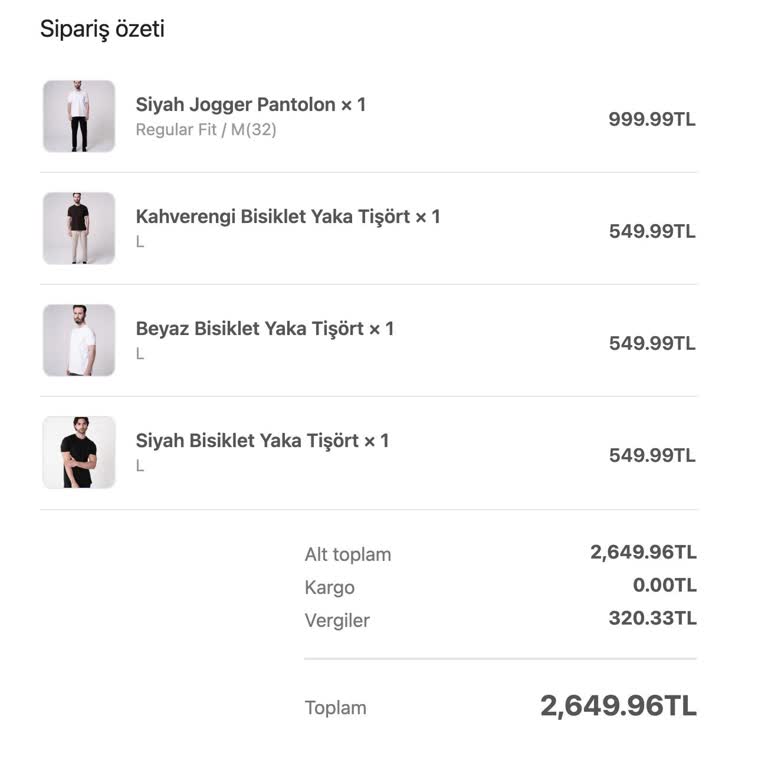This screenshot has width=768, height=768.
Task: Click the Siyah Tişört 549.99TL price
Action: pos(651,455)
